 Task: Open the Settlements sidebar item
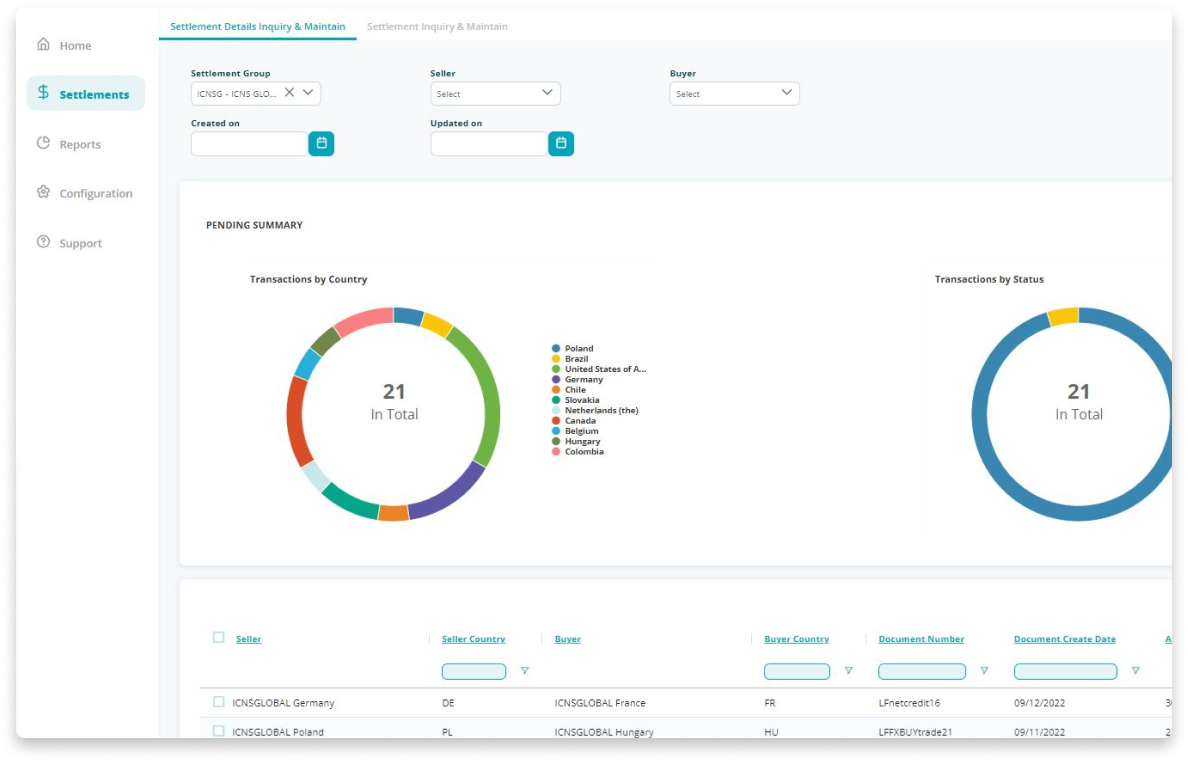tap(86, 94)
